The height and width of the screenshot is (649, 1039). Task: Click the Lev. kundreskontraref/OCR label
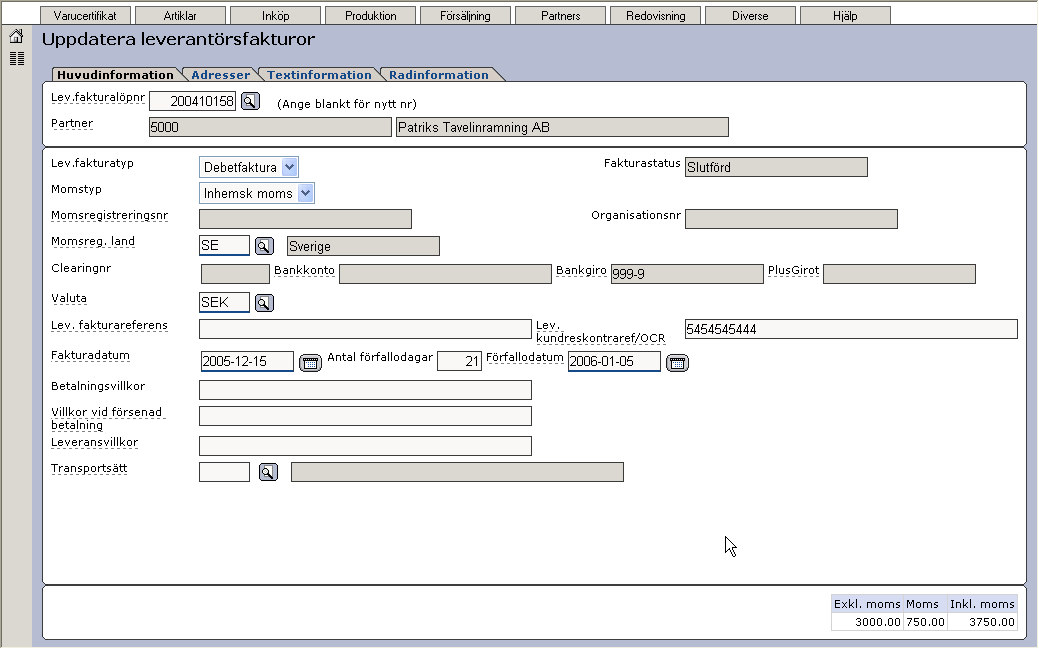(600, 331)
